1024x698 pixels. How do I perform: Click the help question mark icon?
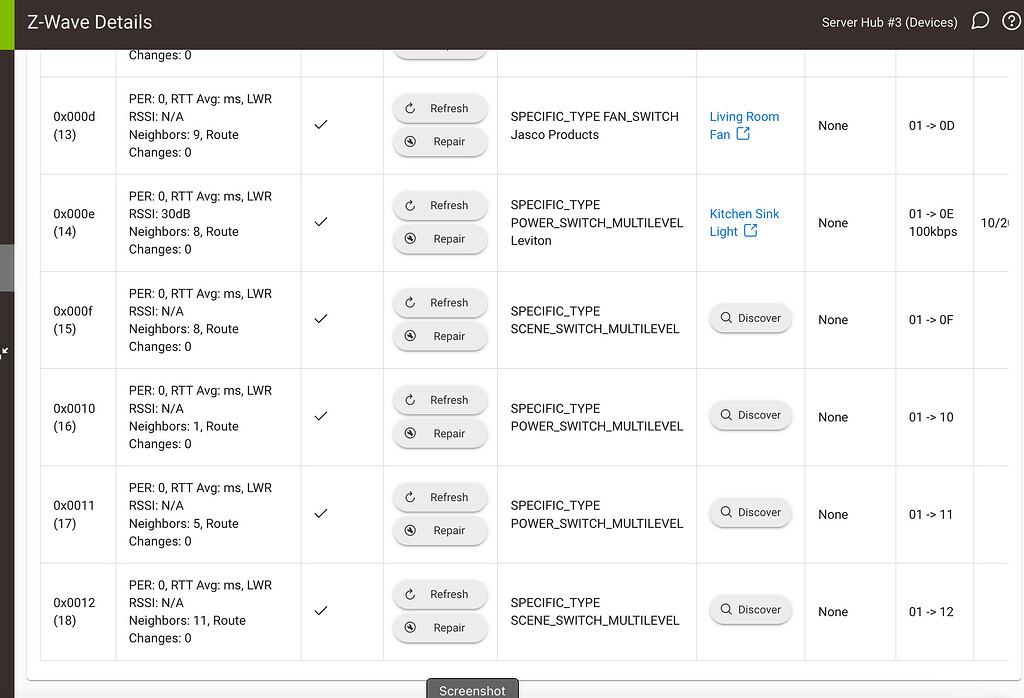pyautogui.click(x=1010, y=21)
